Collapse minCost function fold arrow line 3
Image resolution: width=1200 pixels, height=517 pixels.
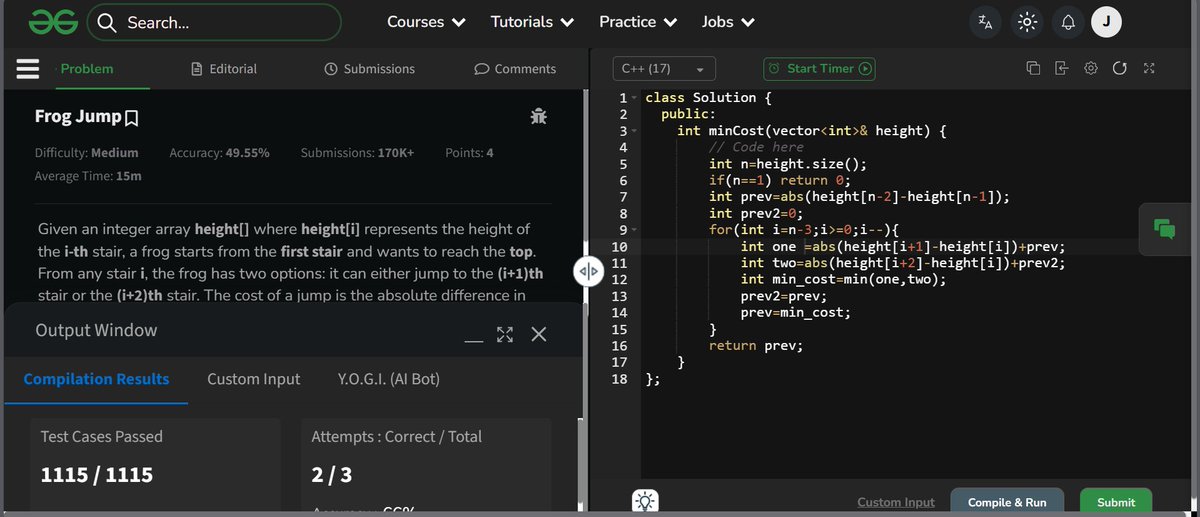click(x=634, y=131)
